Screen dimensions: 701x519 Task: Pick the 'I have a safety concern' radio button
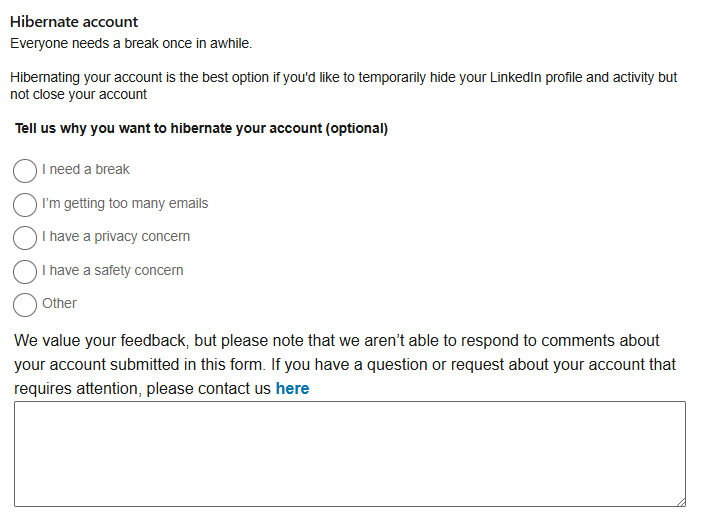click(25, 271)
